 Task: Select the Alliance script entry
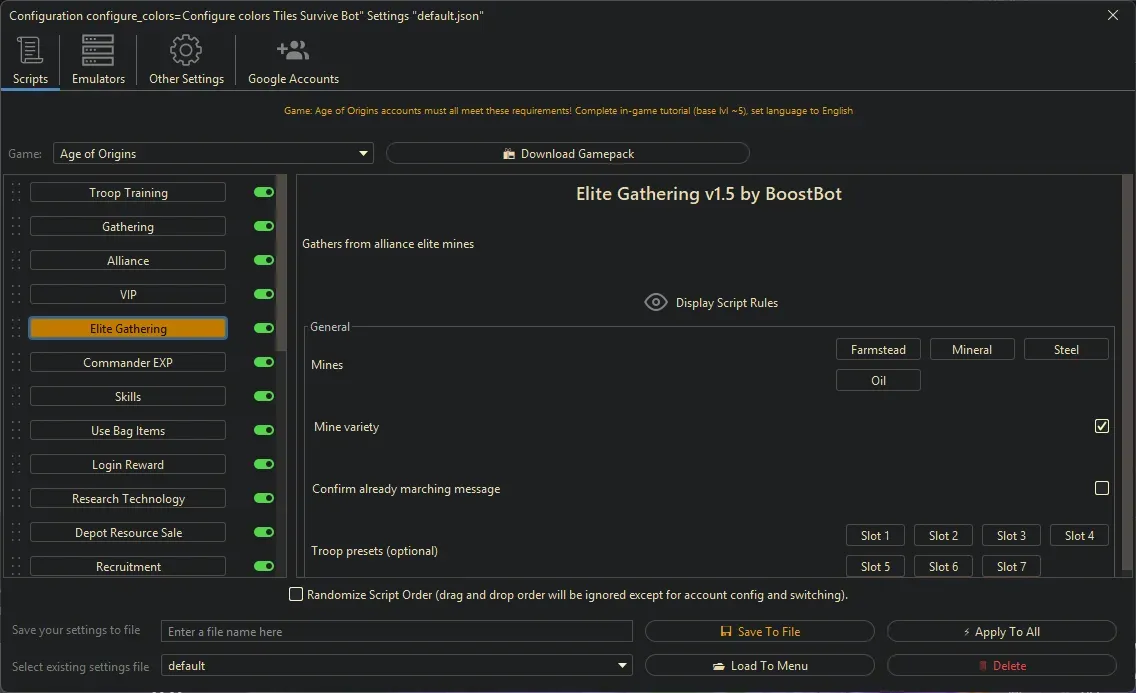(128, 261)
